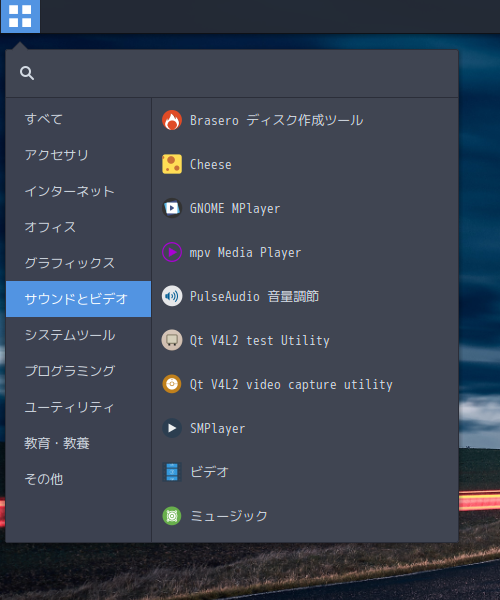Switch to the プログラミング category
The image size is (500, 600).
pos(78,371)
